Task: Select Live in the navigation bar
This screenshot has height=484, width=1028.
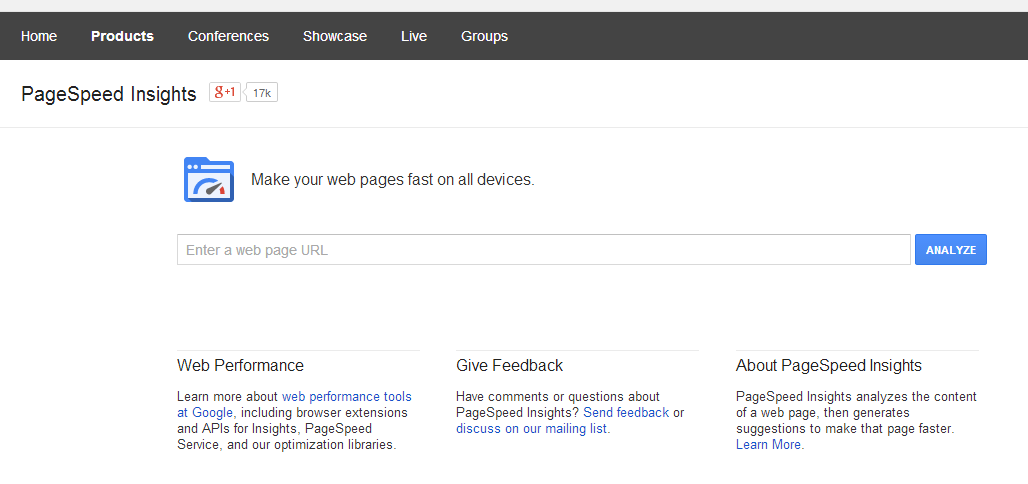Action: (414, 36)
